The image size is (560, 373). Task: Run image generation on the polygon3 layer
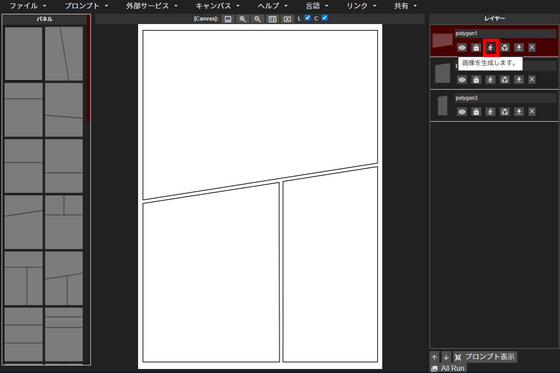490,112
